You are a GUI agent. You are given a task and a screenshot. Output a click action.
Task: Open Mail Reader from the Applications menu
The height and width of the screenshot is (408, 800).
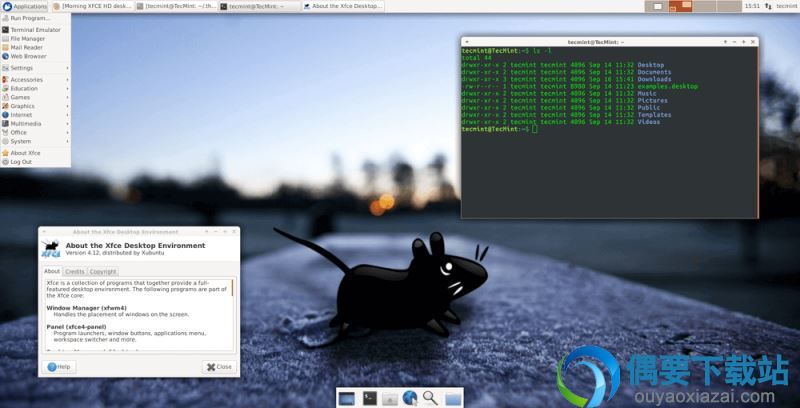point(35,47)
